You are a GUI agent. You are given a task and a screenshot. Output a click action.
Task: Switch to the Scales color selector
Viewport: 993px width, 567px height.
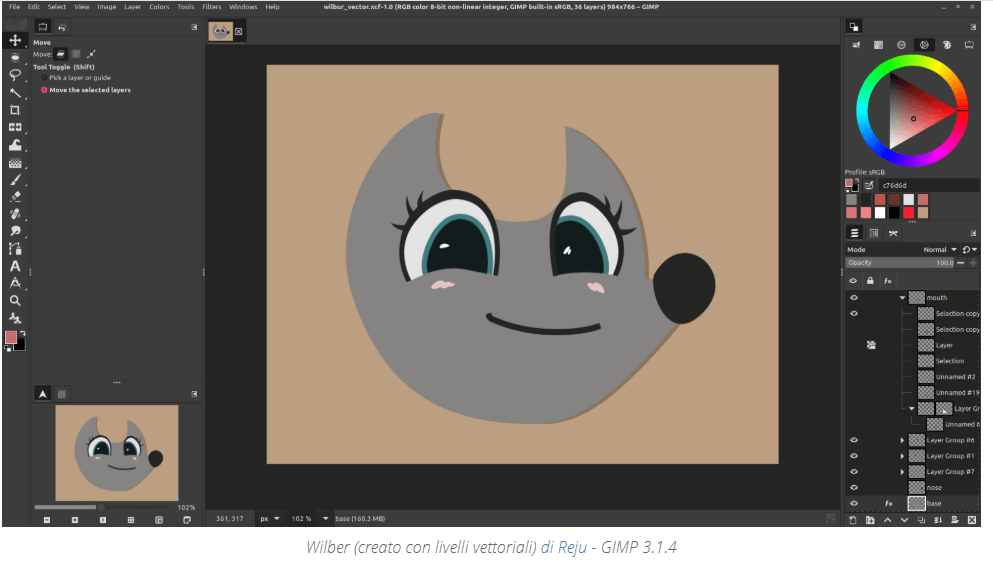pyautogui.click(x=969, y=45)
